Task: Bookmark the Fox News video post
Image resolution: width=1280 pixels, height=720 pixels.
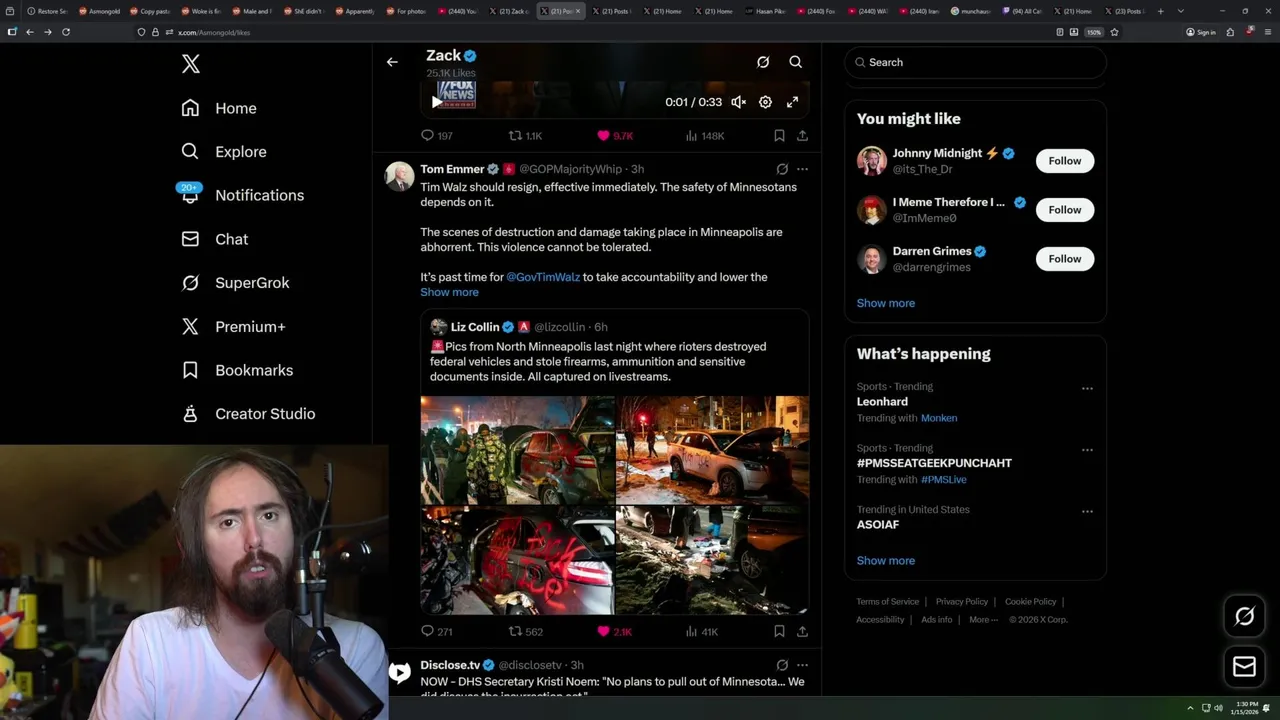Action: coord(779,136)
